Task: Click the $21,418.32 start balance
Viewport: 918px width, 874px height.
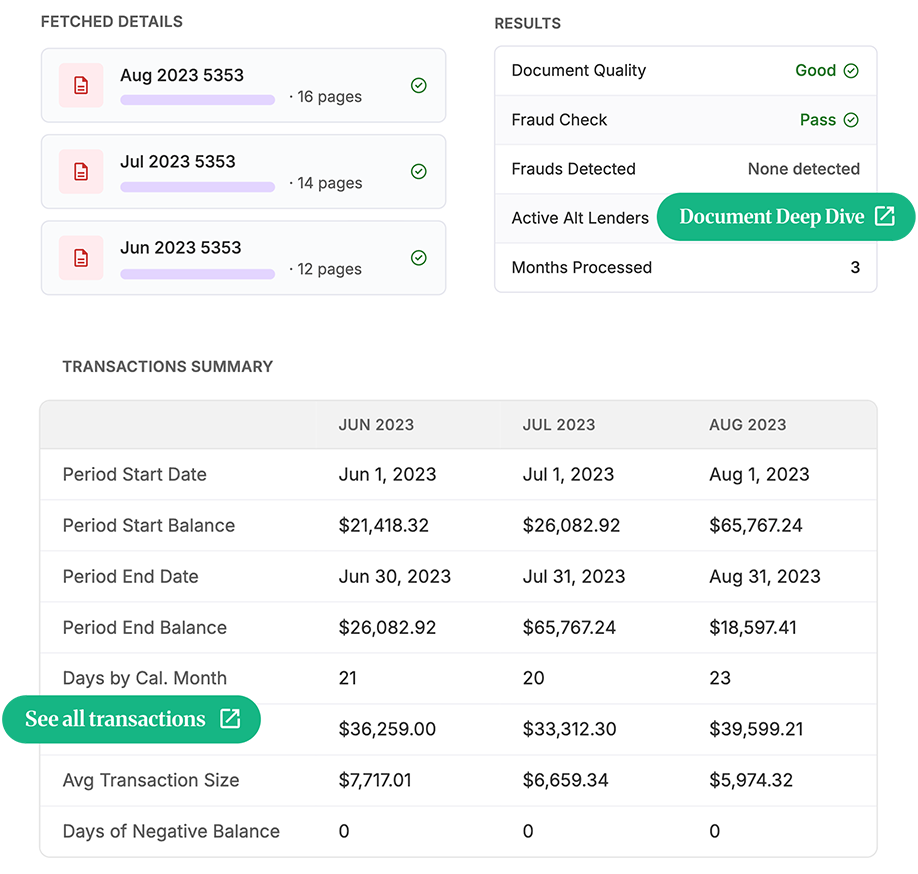Action: [383, 526]
